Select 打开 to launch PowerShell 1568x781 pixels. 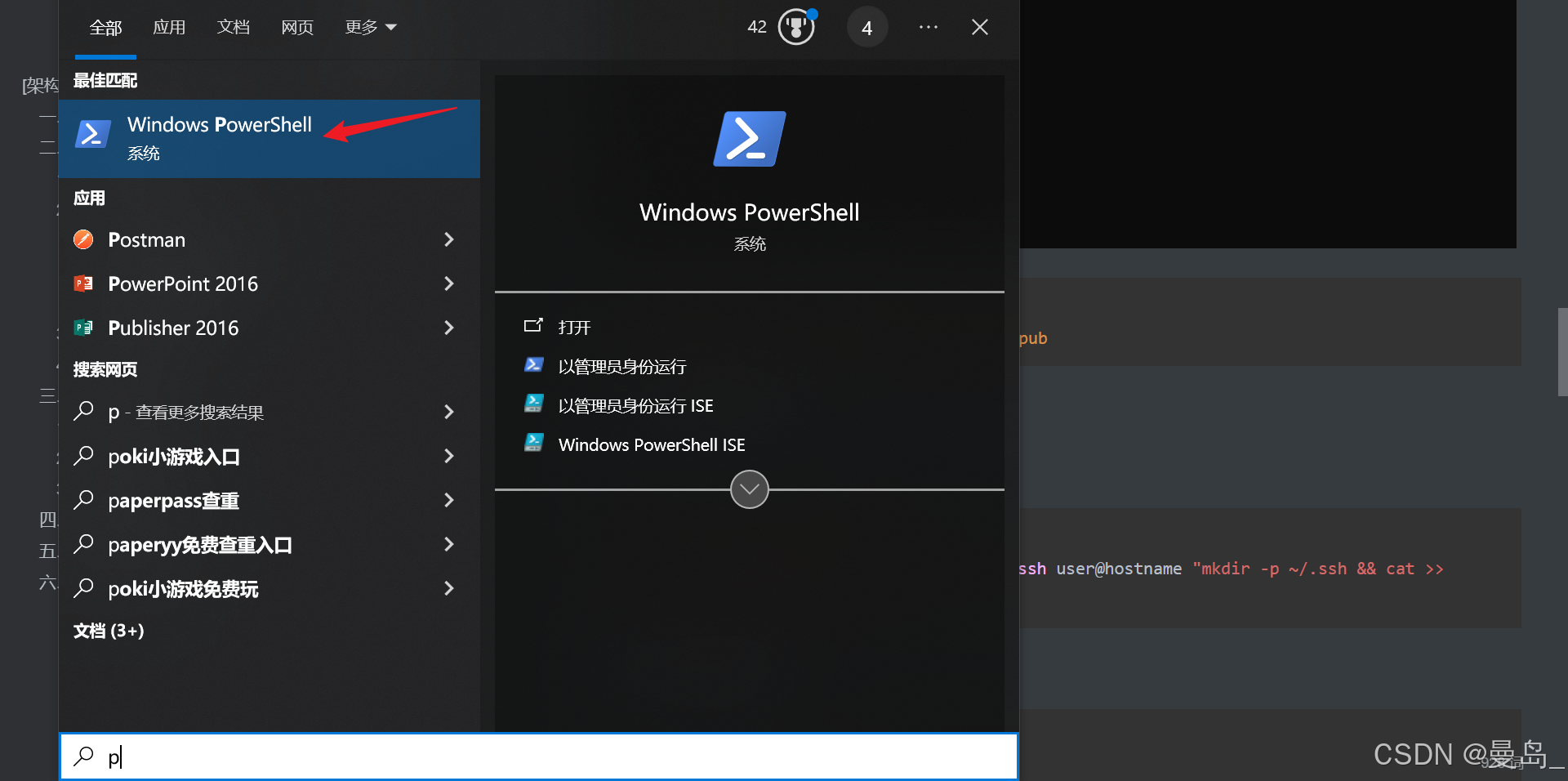(575, 328)
